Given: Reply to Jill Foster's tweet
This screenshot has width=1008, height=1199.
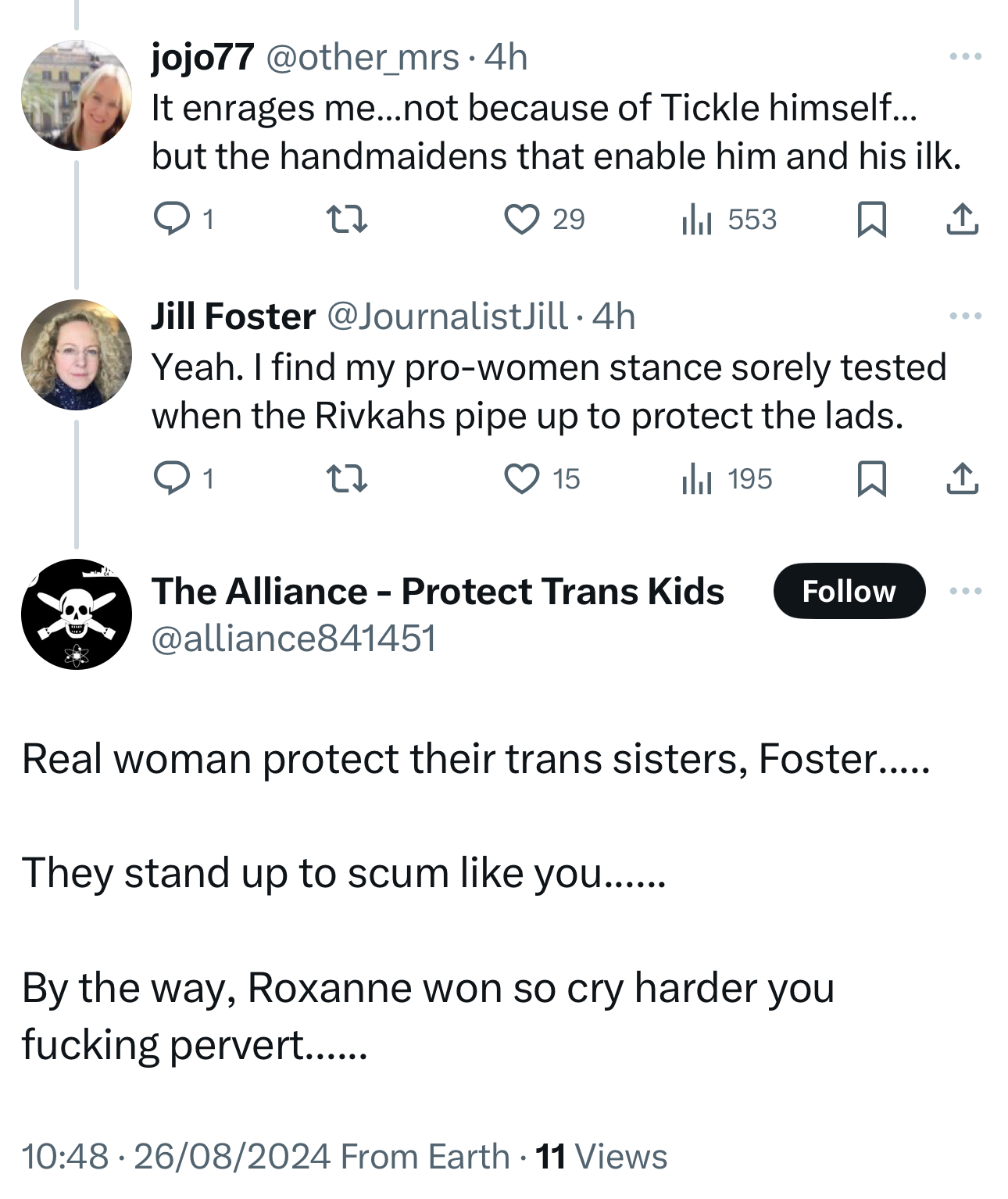Looking at the screenshot, I should 171,478.
